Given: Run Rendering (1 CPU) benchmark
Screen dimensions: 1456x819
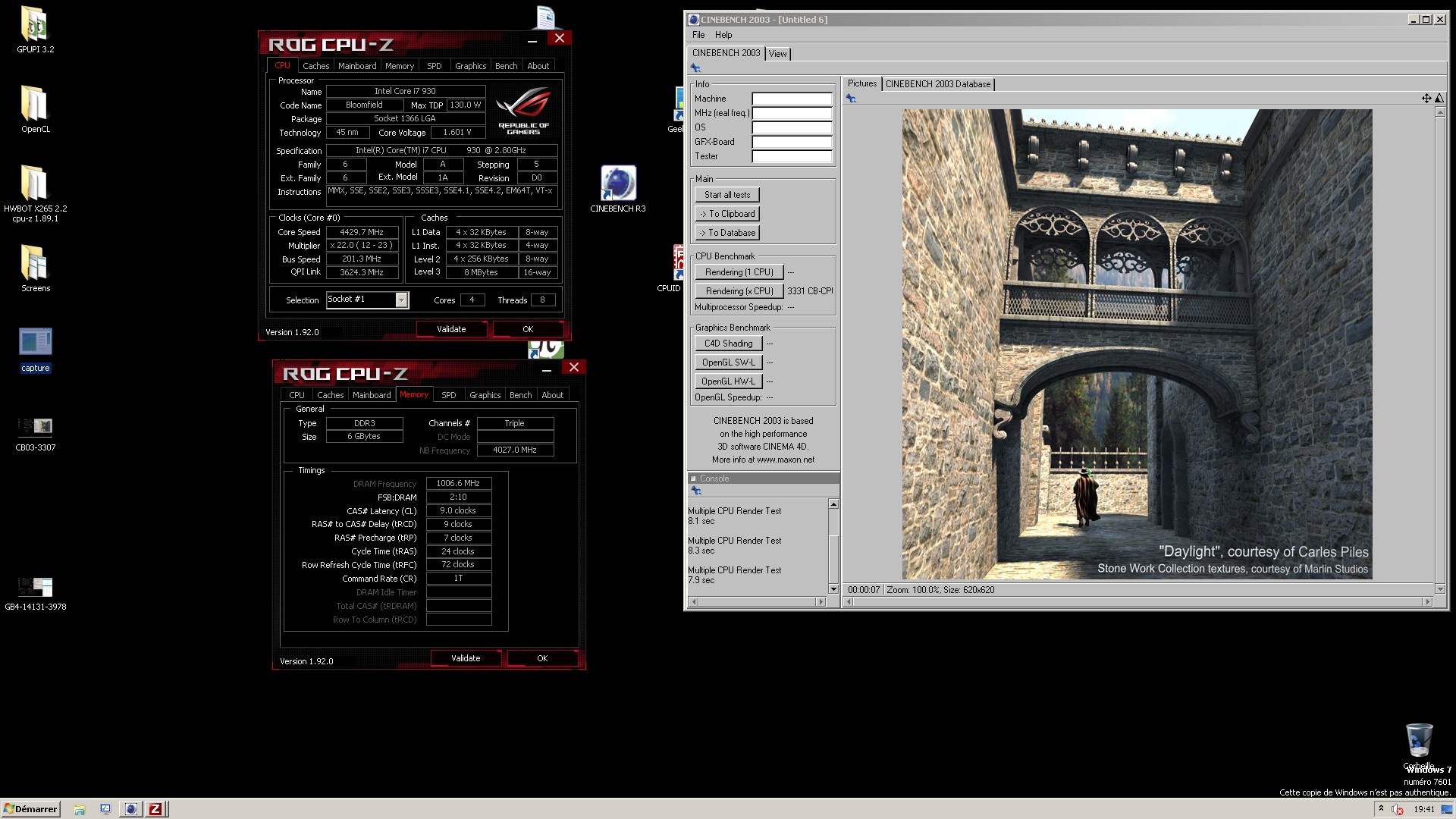Looking at the screenshot, I should coord(739,272).
